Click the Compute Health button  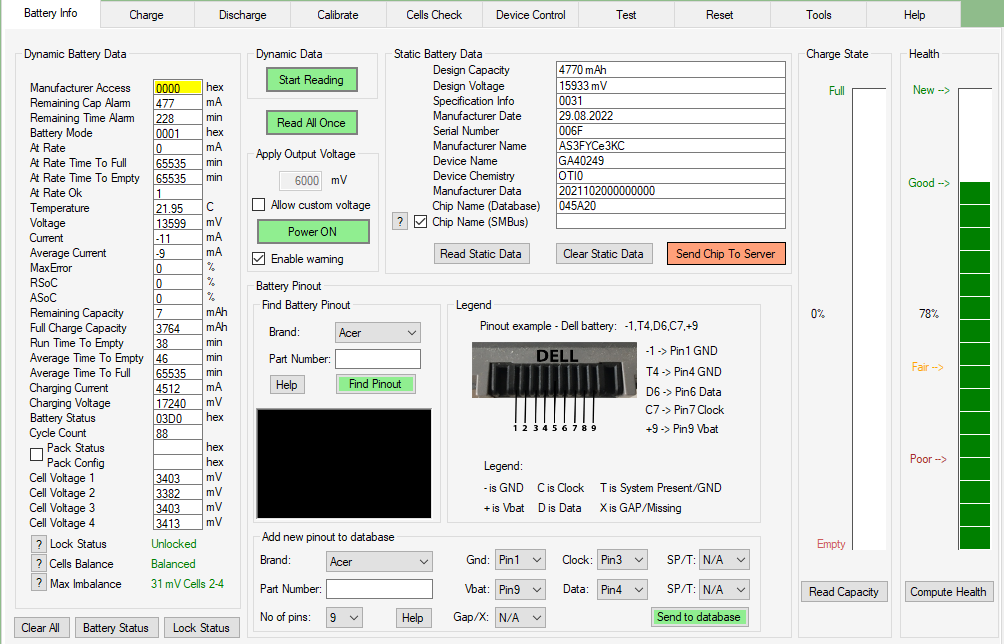pyautogui.click(x=948, y=592)
